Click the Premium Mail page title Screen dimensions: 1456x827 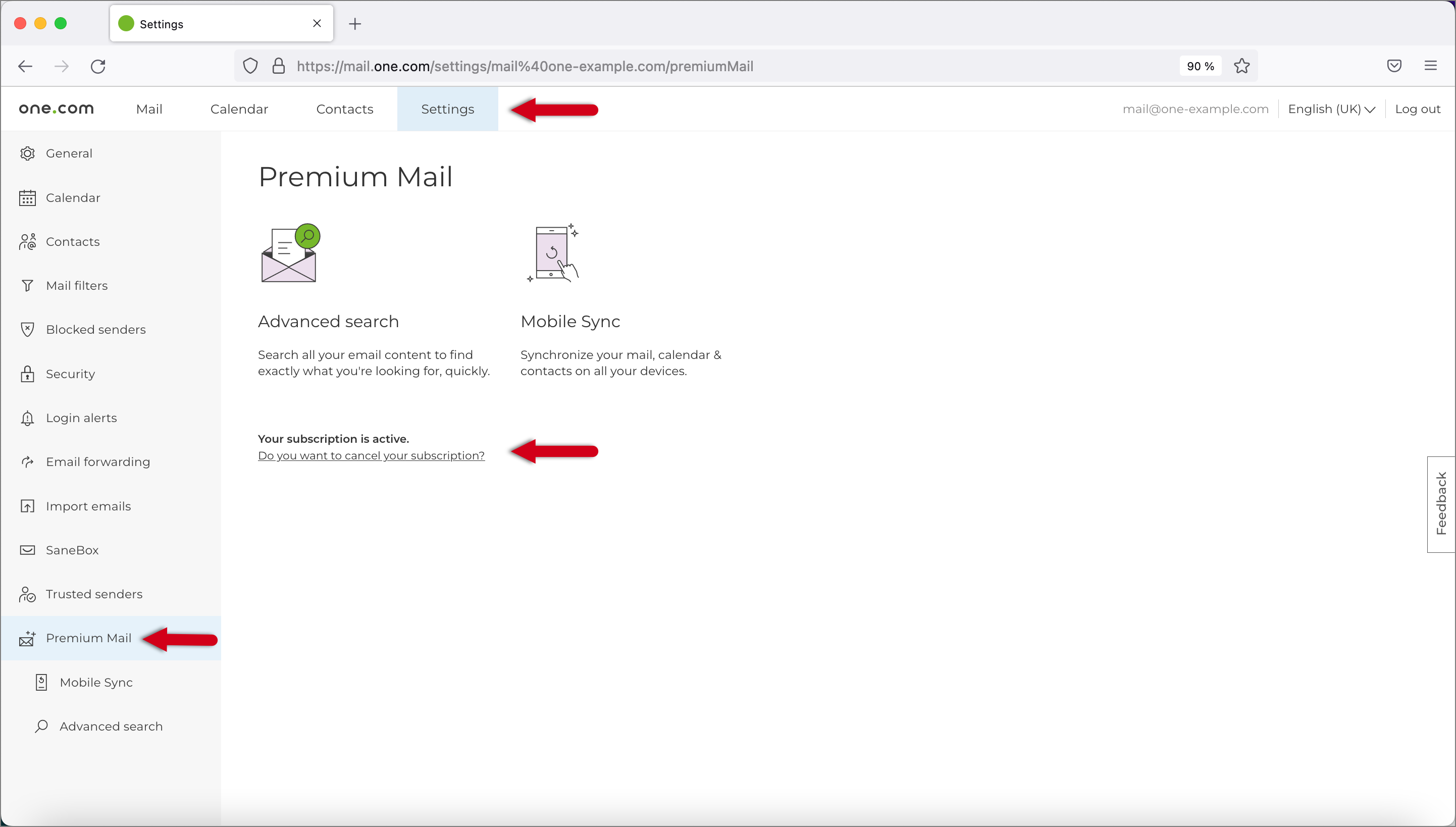click(355, 177)
